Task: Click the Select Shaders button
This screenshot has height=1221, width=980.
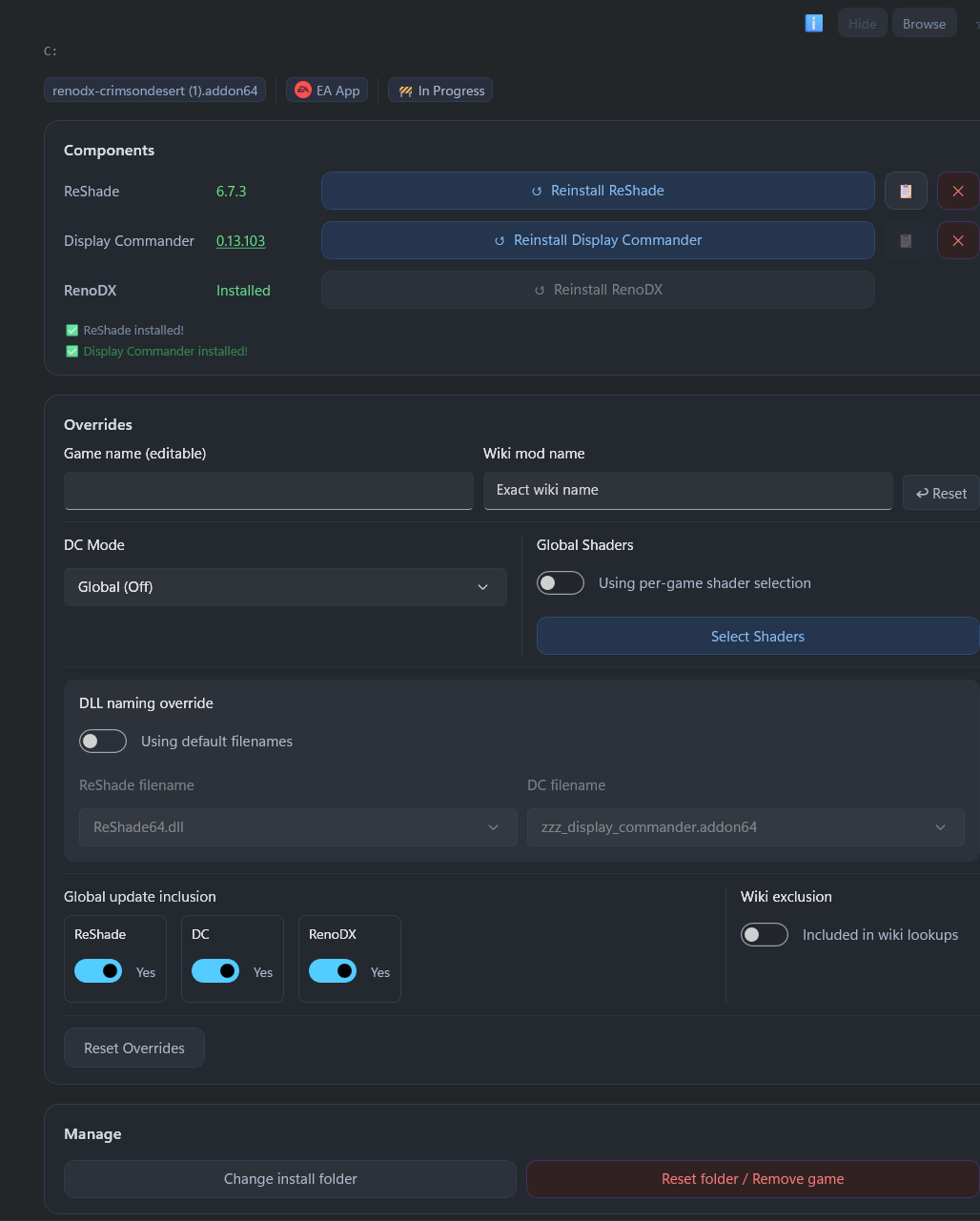Action: coord(758,636)
